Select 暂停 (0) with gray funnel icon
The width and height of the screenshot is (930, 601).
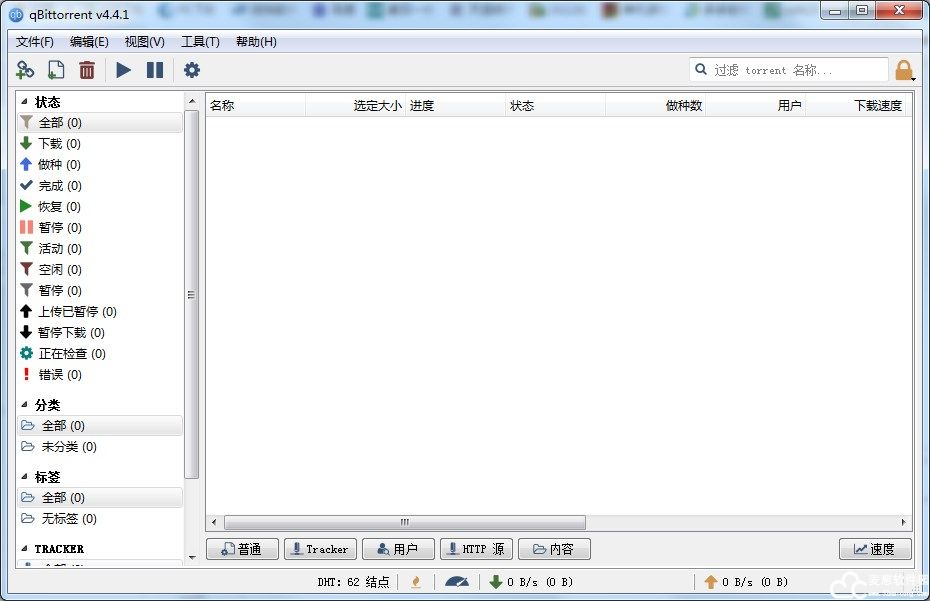pos(100,290)
